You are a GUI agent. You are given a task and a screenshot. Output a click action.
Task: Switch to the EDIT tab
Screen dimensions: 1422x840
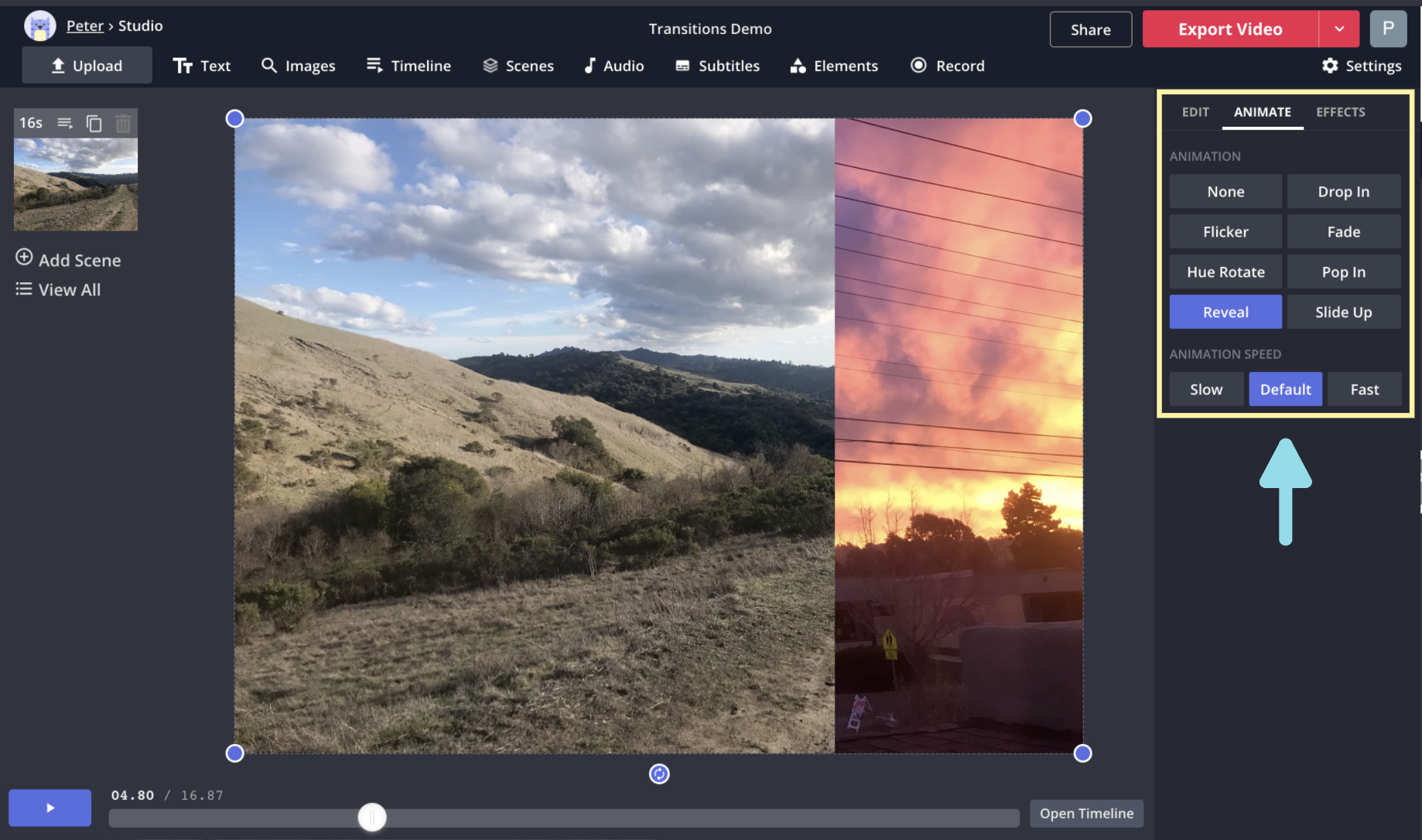[x=1195, y=112]
